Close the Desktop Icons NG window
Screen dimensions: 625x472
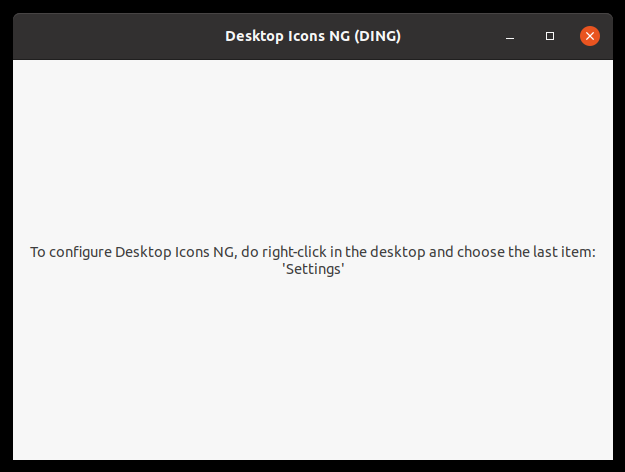click(x=590, y=36)
